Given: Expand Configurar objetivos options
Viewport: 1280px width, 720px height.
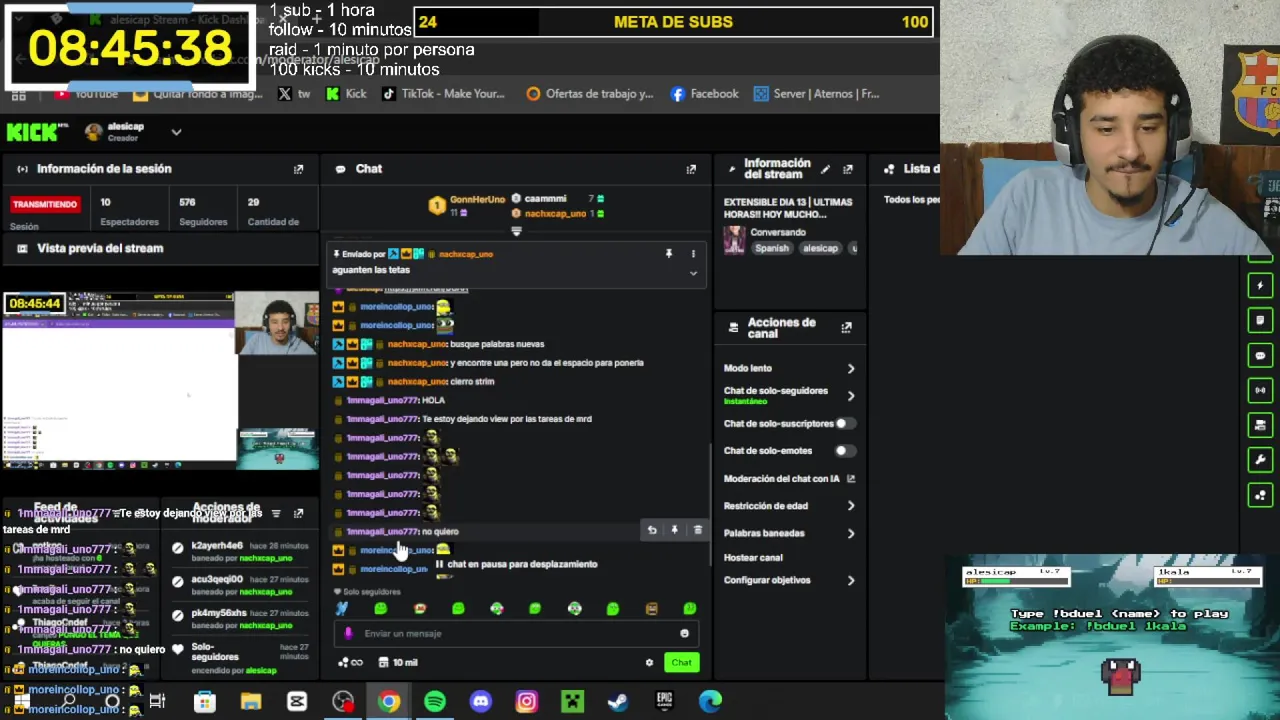Looking at the screenshot, I should (851, 580).
